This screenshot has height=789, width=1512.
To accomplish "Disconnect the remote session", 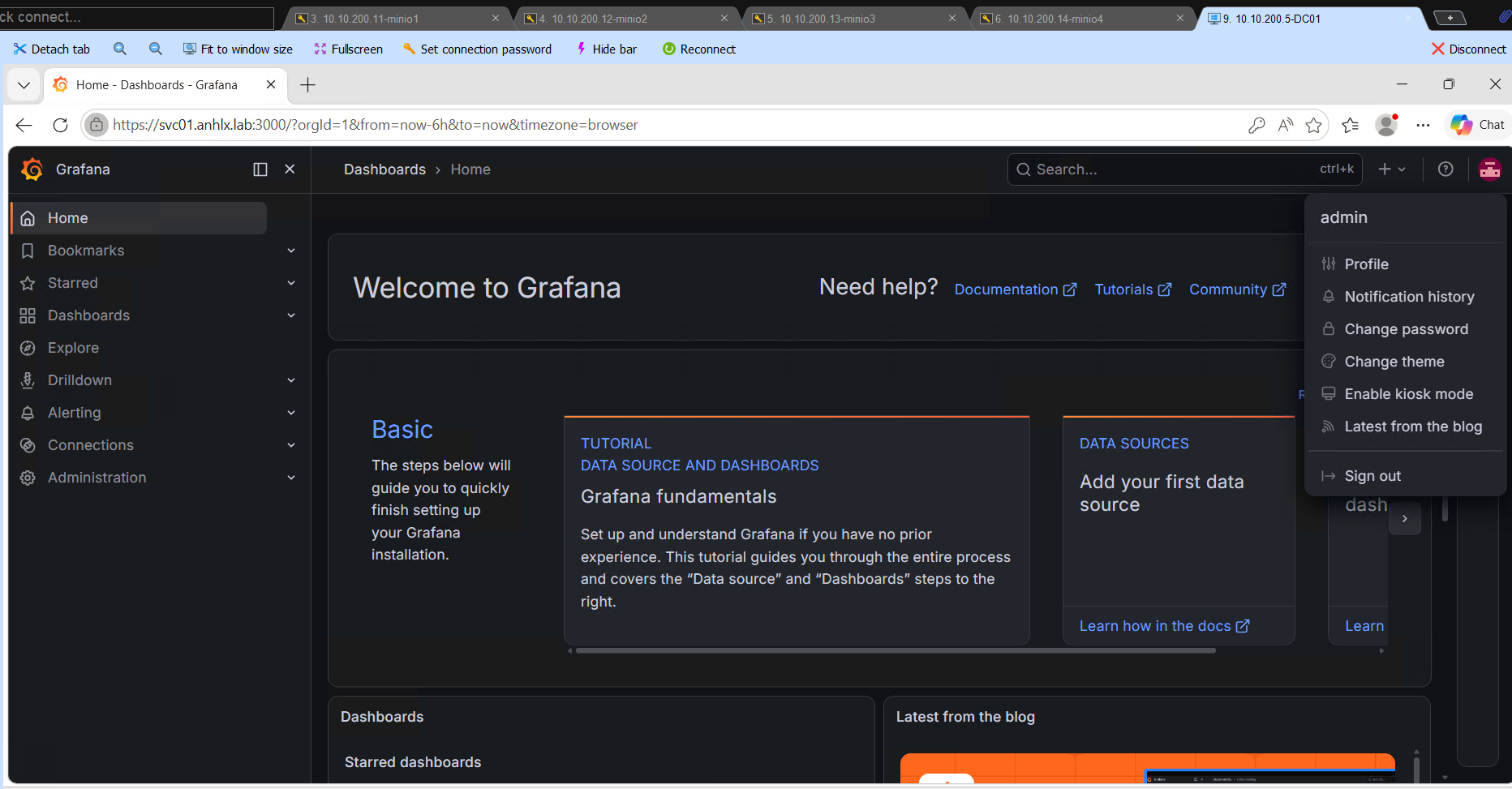I will (1469, 49).
